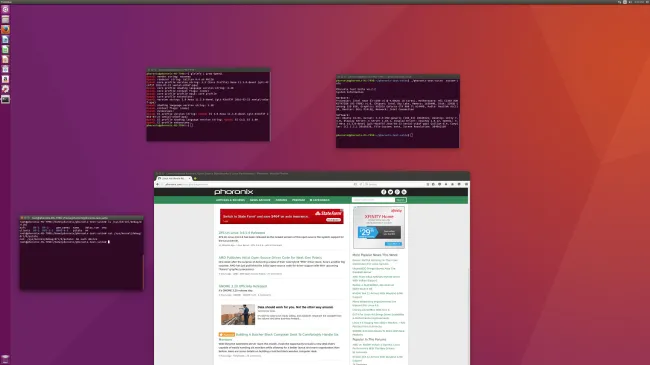Open the Amazon launcher icon
This screenshot has width=650, height=365.
[x=5, y=79]
